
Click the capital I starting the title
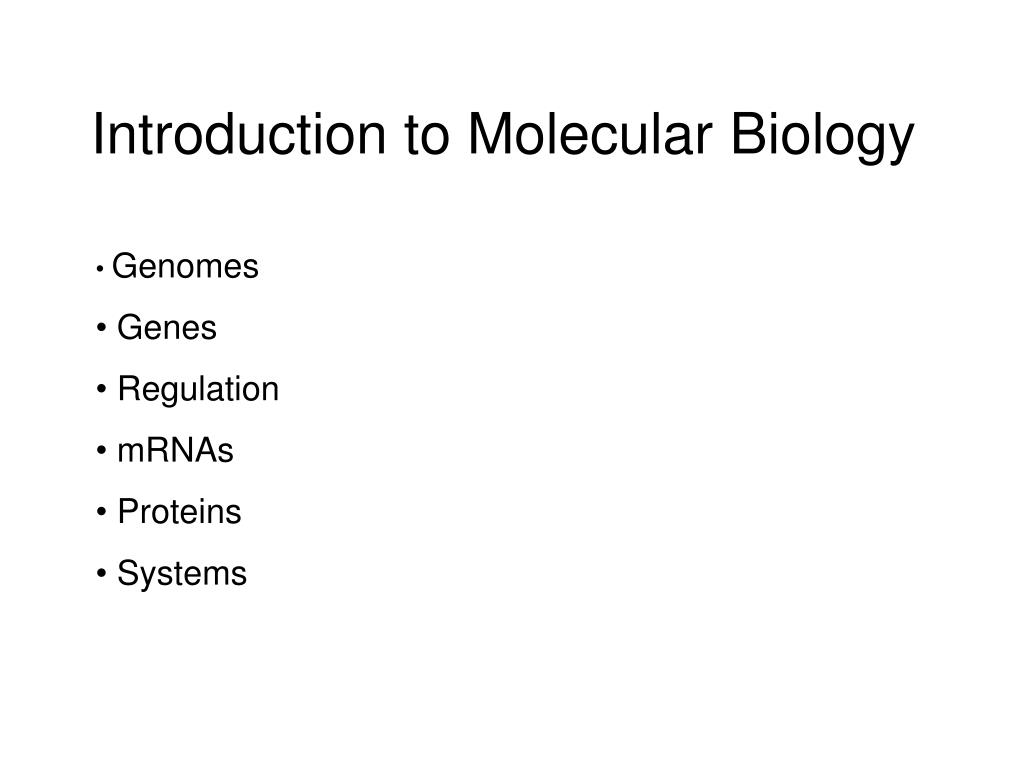coord(98,135)
